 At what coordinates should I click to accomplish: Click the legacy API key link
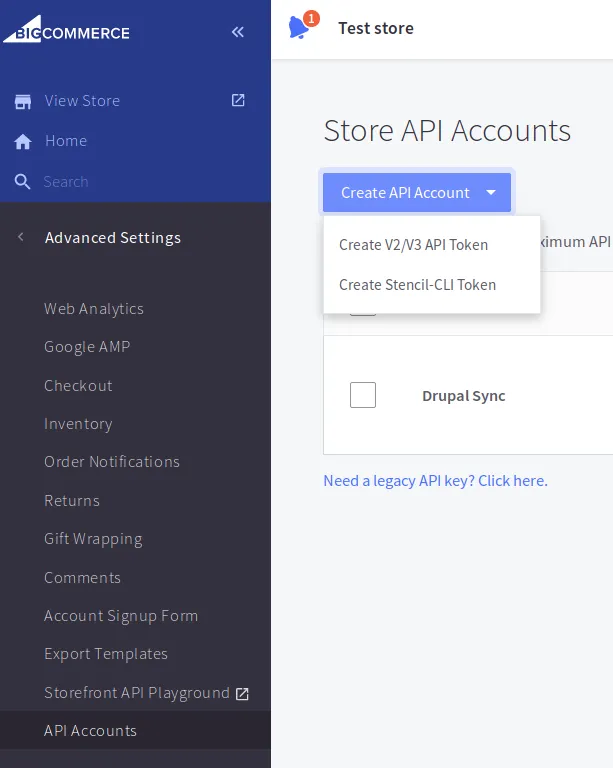click(x=435, y=481)
